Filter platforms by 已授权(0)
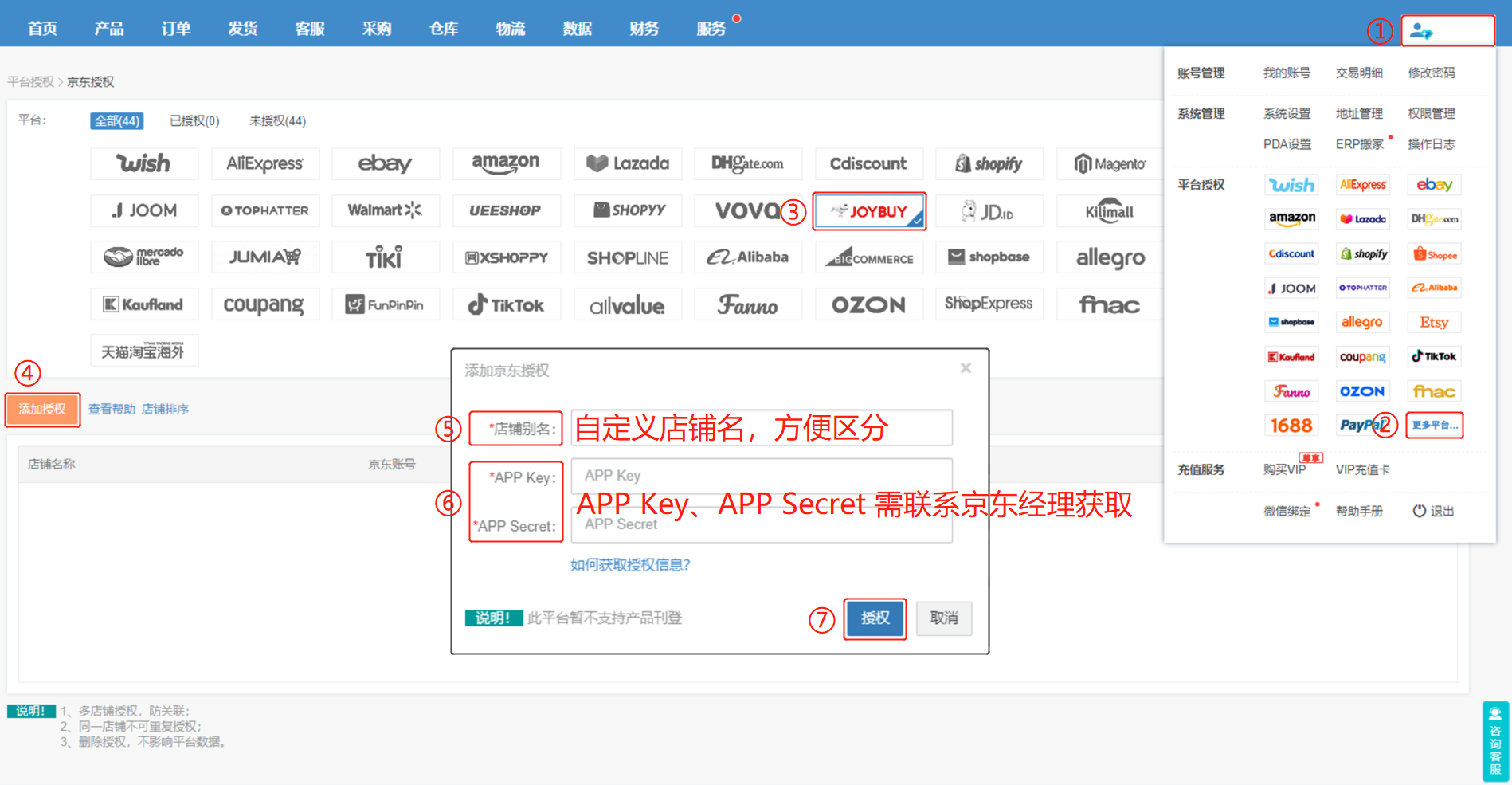Image resolution: width=1512 pixels, height=785 pixels. click(x=194, y=121)
